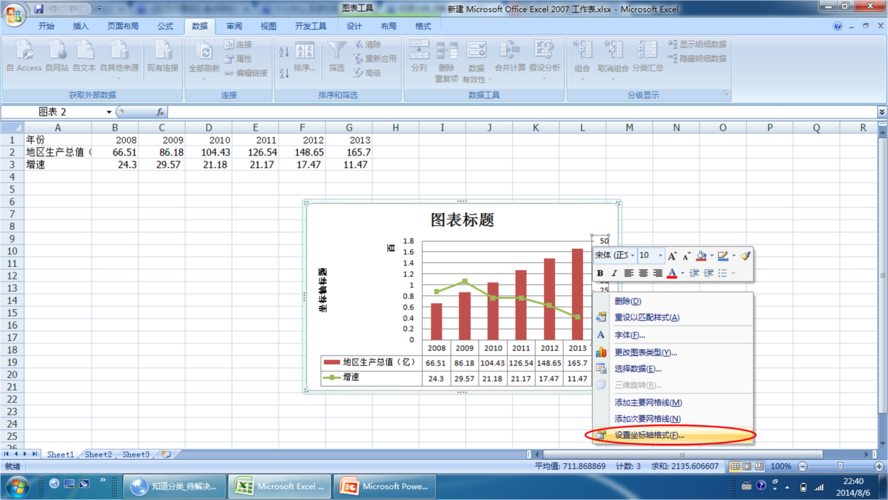Click the Save icon in quick access toolbar

[x=39, y=8]
